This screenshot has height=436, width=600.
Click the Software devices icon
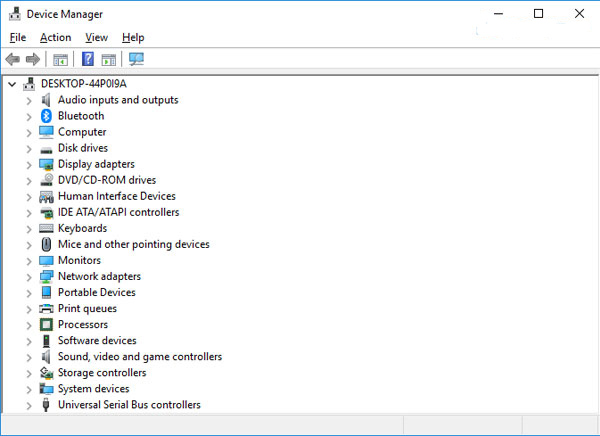coord(46,341)
